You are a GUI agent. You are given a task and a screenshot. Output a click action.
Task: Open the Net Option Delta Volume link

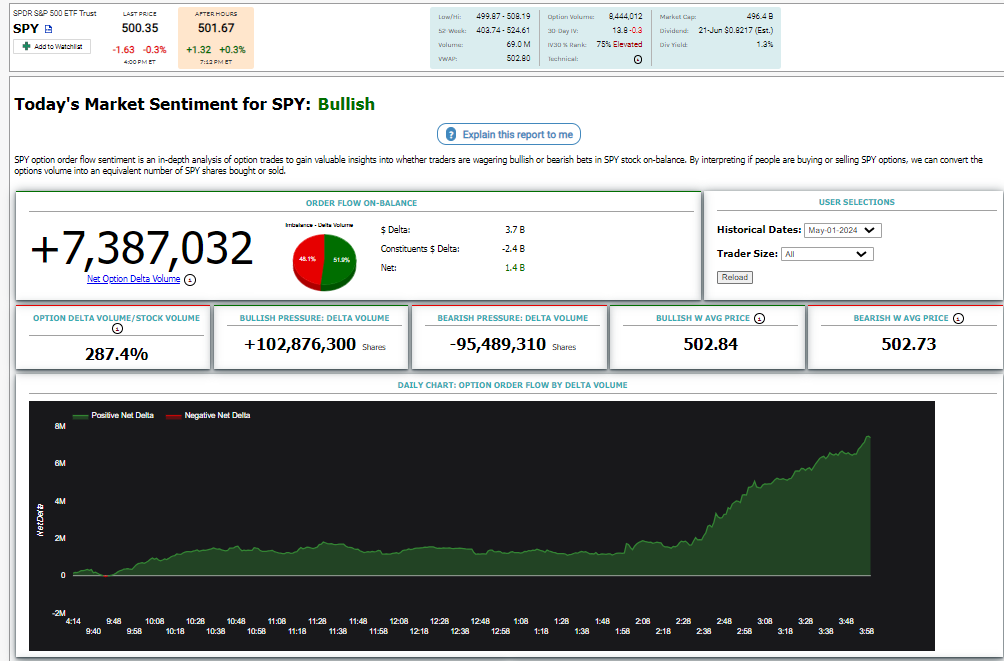[x=134, y=279]
